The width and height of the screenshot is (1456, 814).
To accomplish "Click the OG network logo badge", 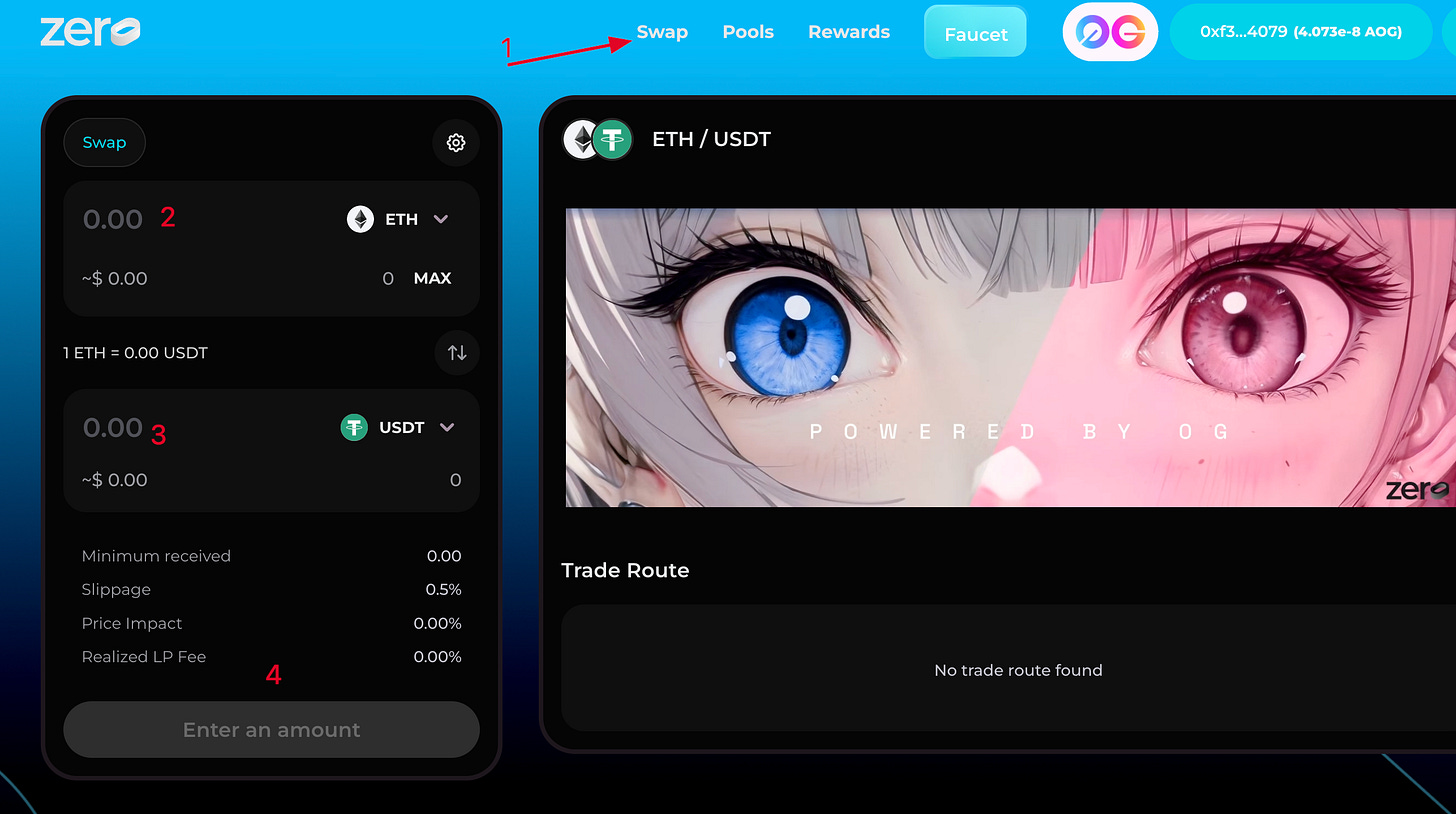I will (1110, 32).
